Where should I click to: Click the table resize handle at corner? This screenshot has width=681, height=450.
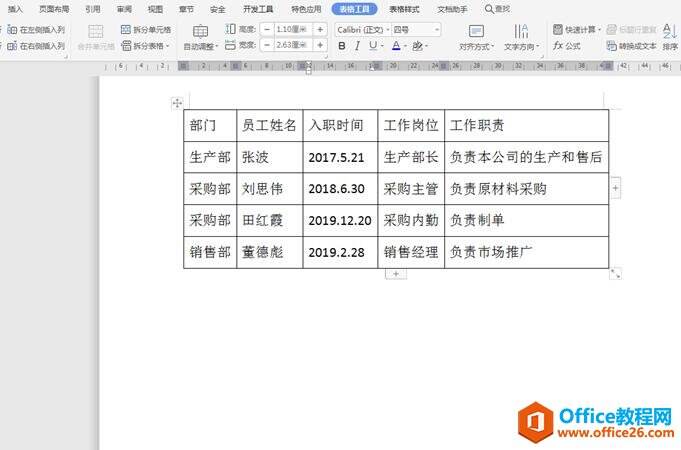coord(615,273)
